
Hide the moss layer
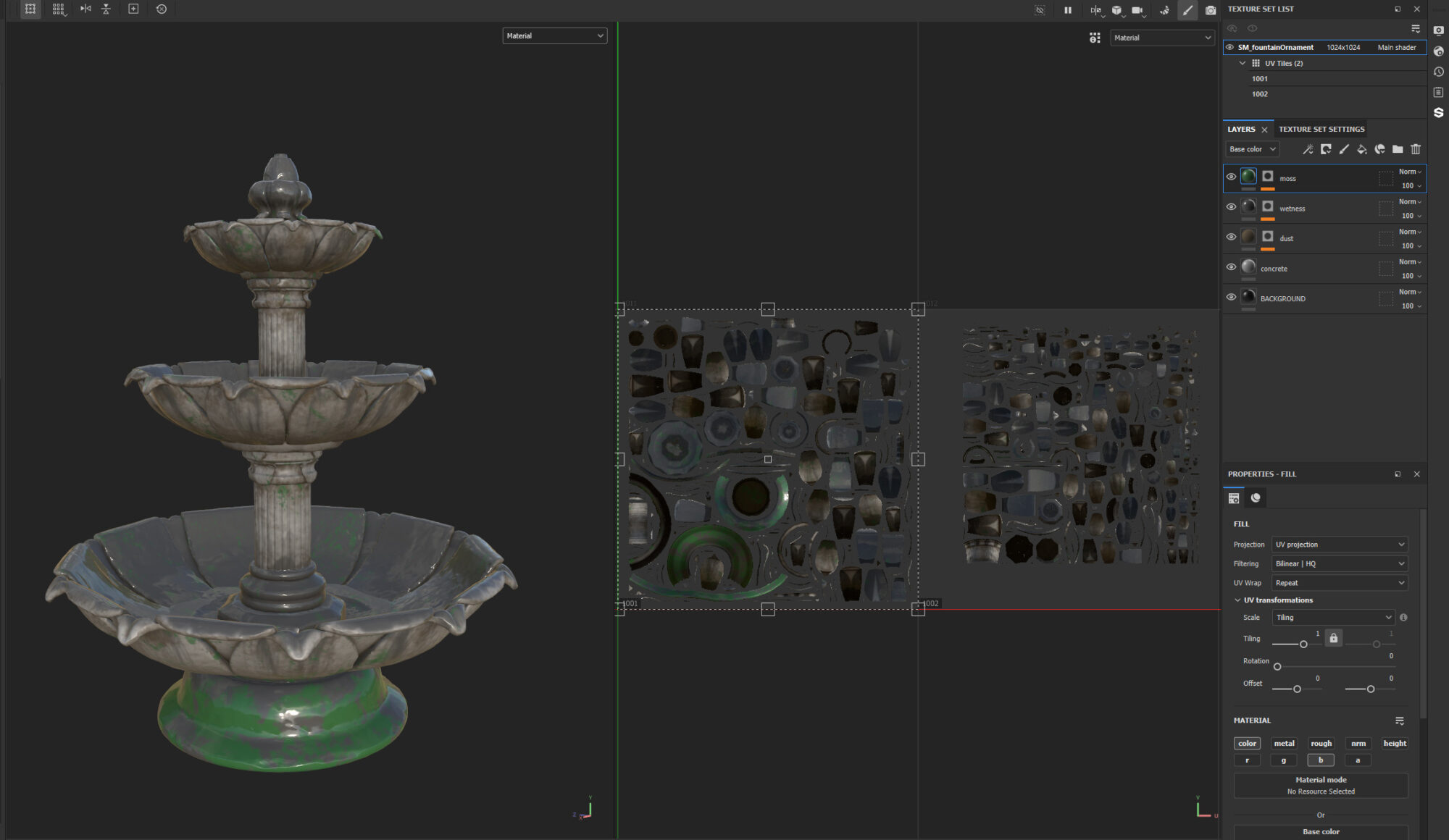tap(1231, 177)
